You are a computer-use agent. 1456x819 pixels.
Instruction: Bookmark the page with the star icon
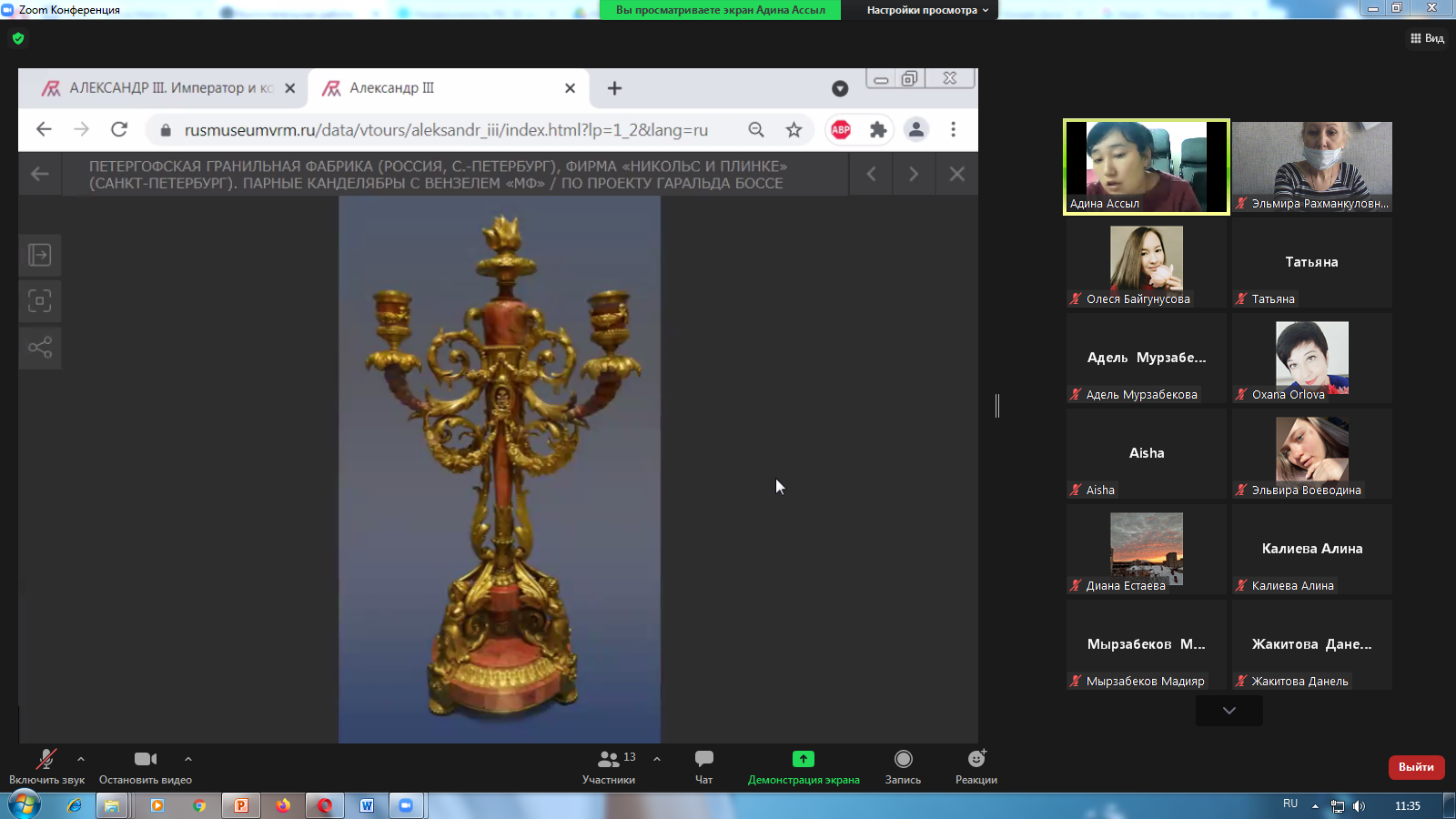point(794,130)
